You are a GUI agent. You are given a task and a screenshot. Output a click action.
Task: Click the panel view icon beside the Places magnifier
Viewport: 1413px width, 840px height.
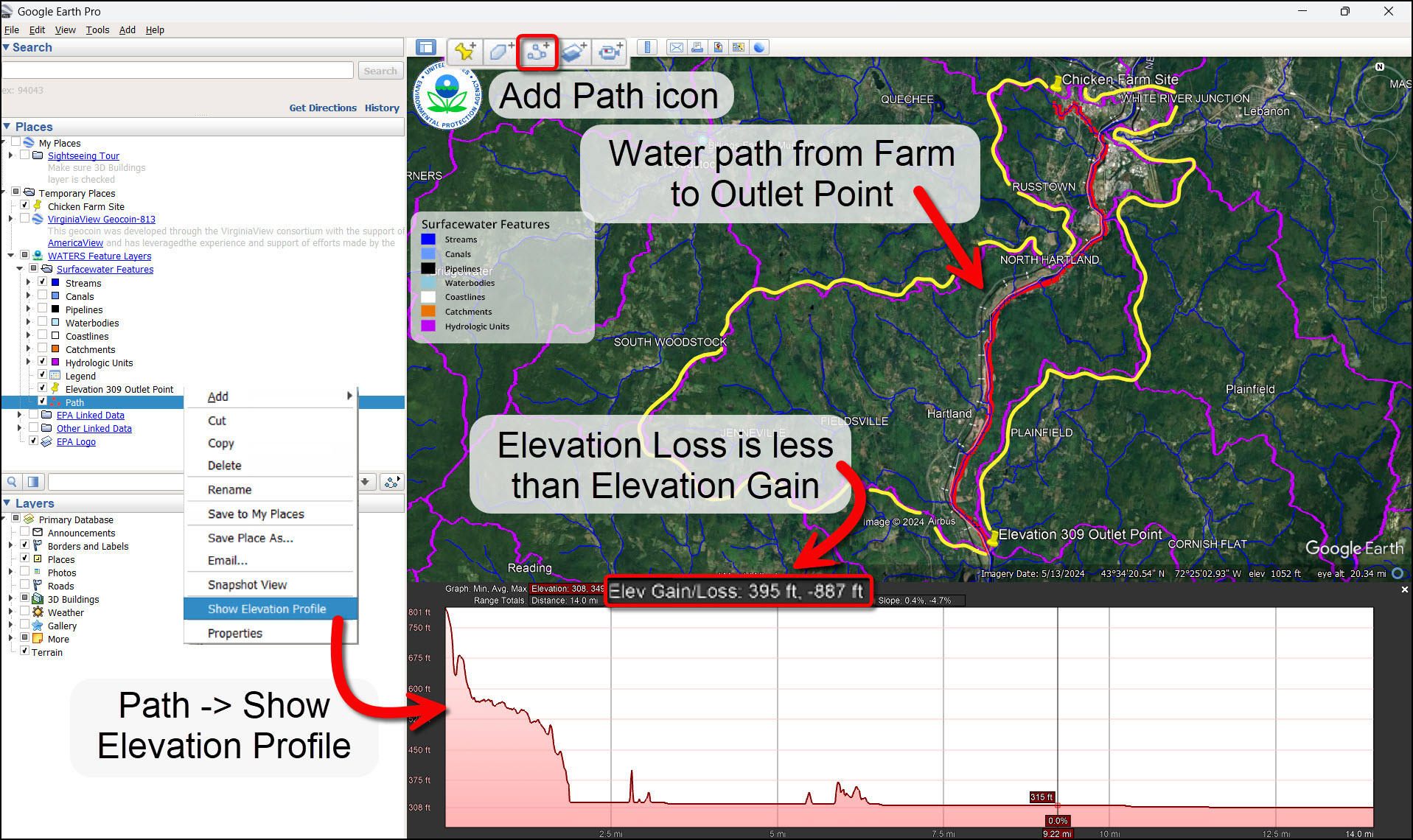33,482
